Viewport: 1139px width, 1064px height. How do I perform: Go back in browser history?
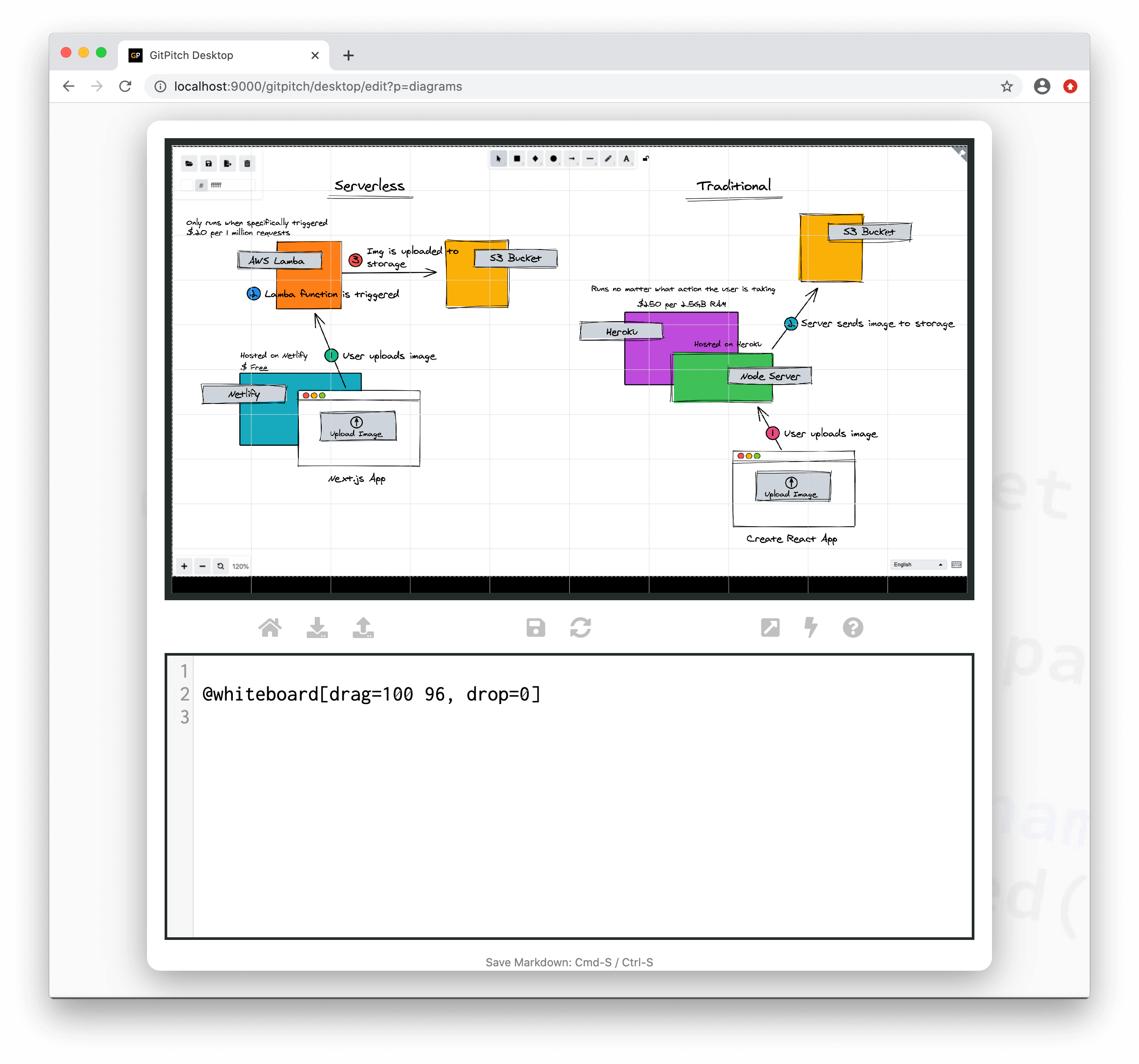coord(69,87)
